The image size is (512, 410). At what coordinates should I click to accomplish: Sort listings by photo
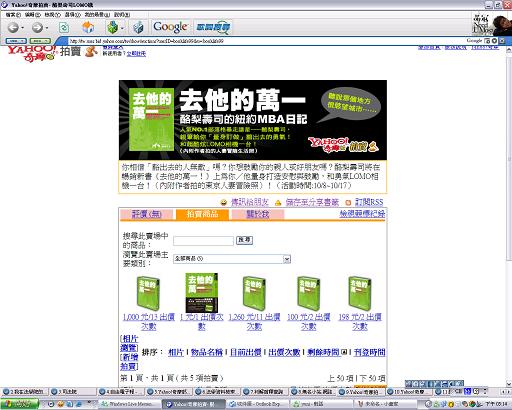click(176, 352)
